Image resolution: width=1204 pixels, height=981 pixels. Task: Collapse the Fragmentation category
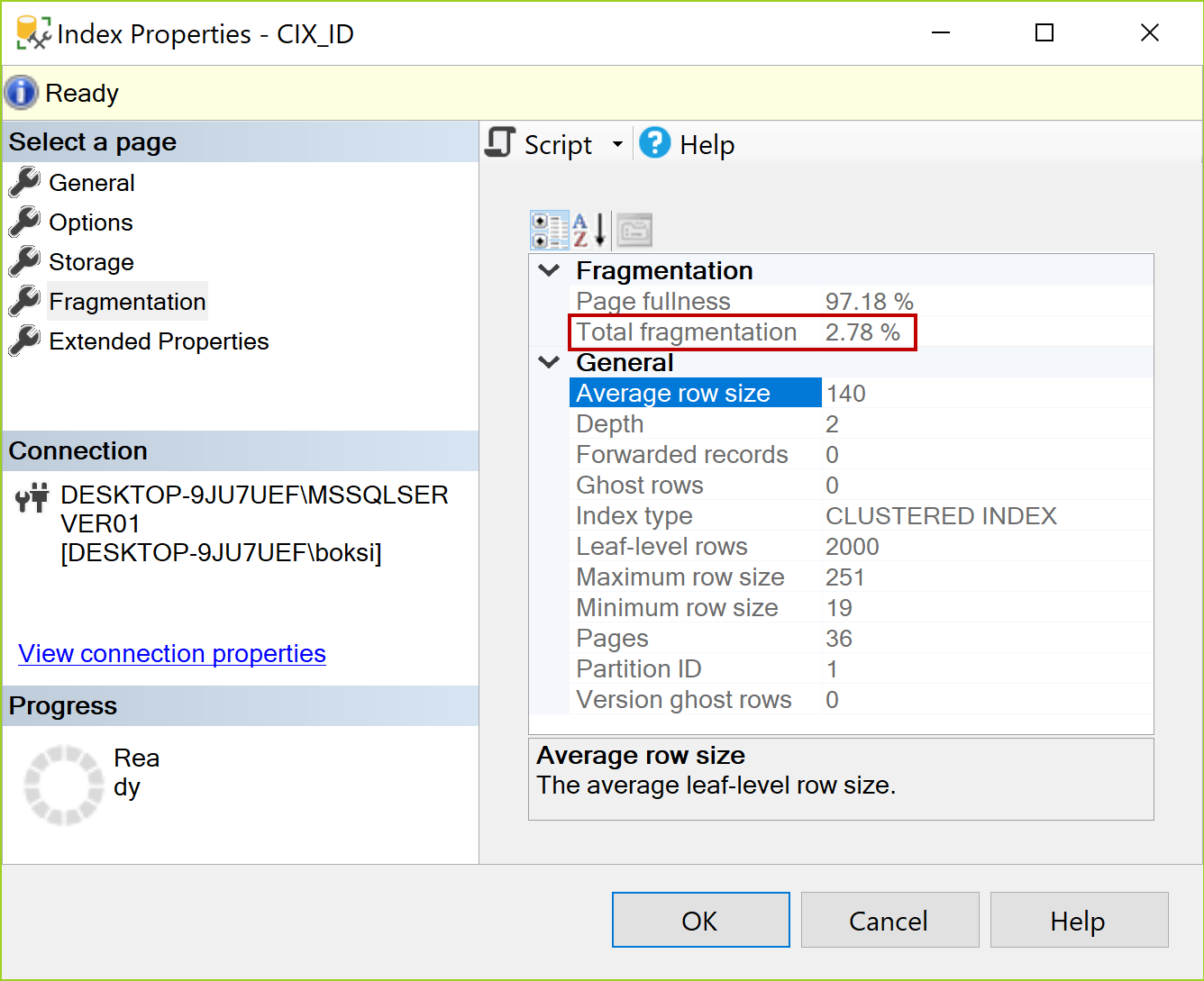click(548, 269)
